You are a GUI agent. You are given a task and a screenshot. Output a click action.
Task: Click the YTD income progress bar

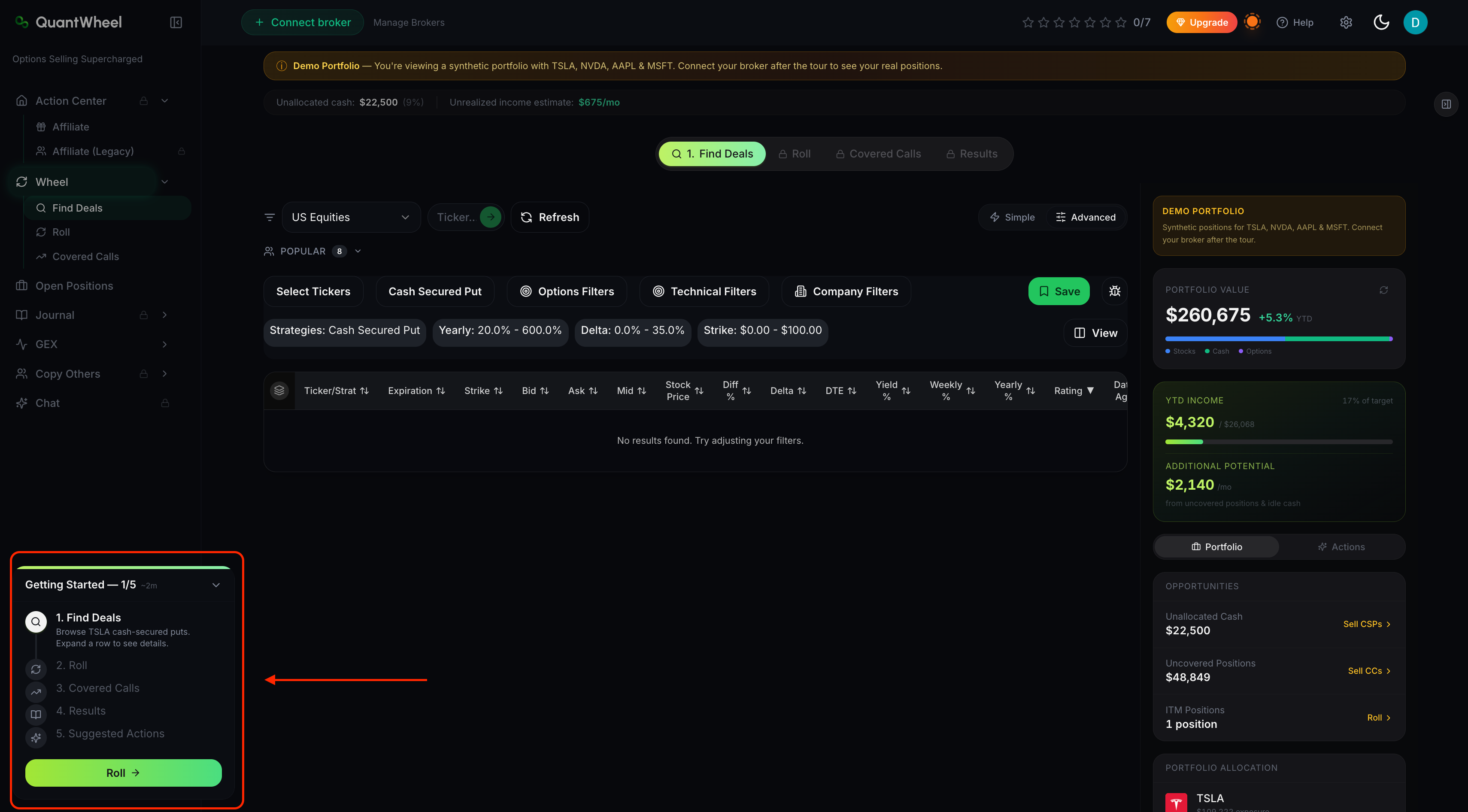[1279, 442]
